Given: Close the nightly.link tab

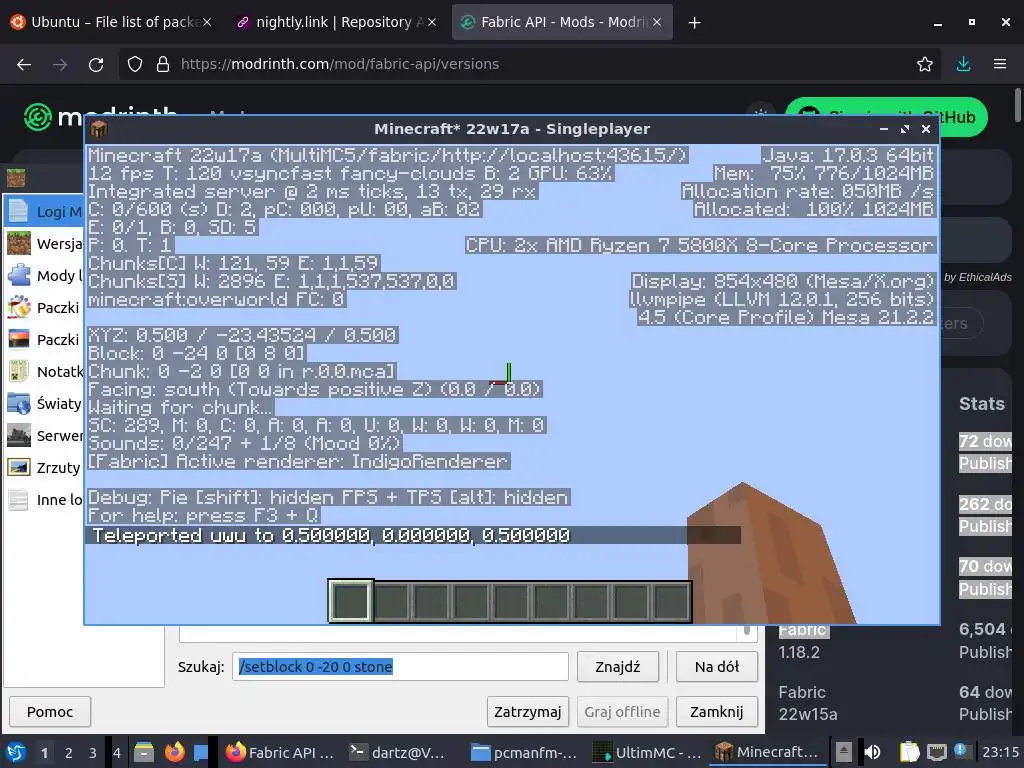Looking at the screenshot, I should point(430,22).
